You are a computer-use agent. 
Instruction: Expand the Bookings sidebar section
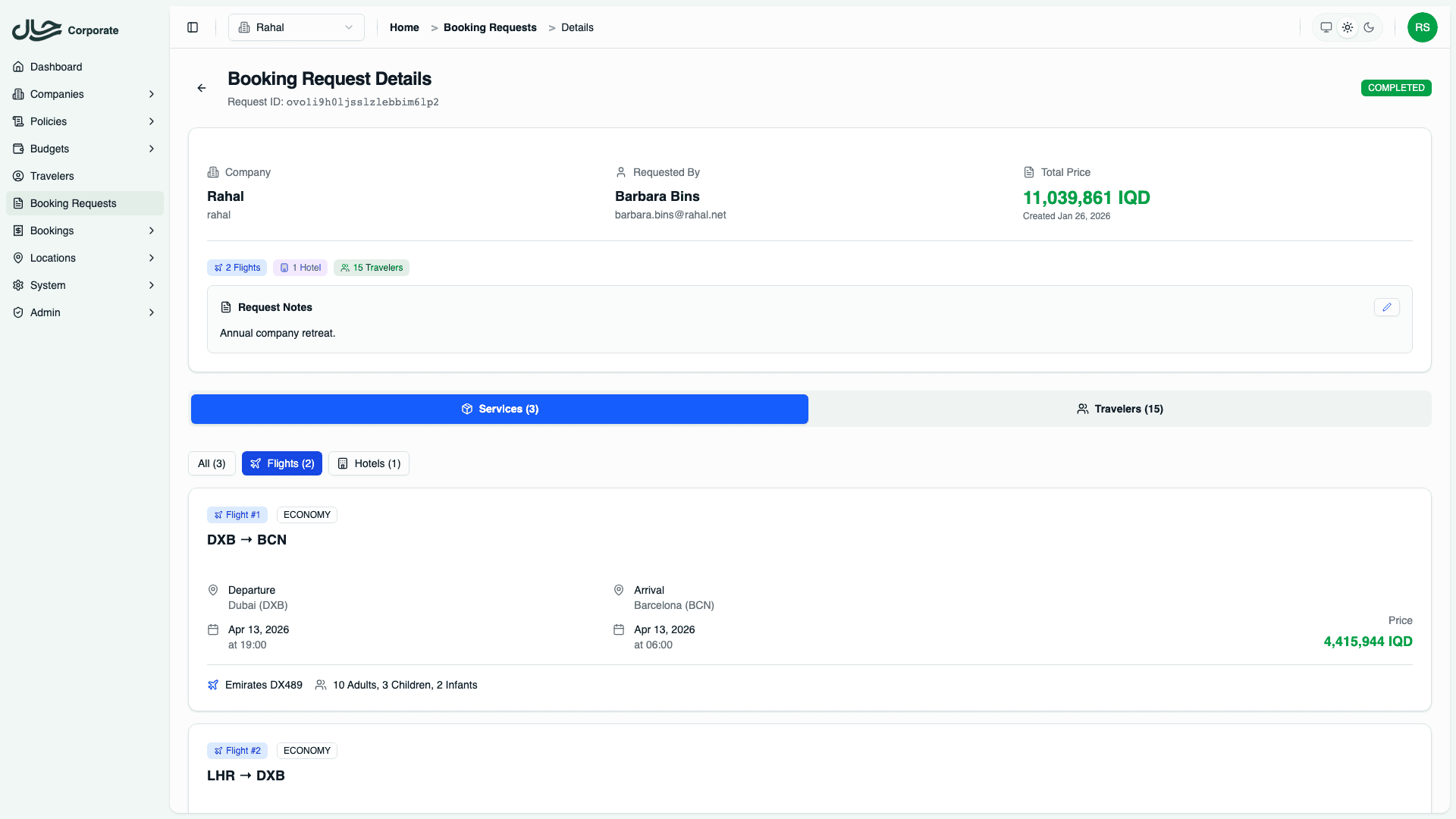[84, 231]
